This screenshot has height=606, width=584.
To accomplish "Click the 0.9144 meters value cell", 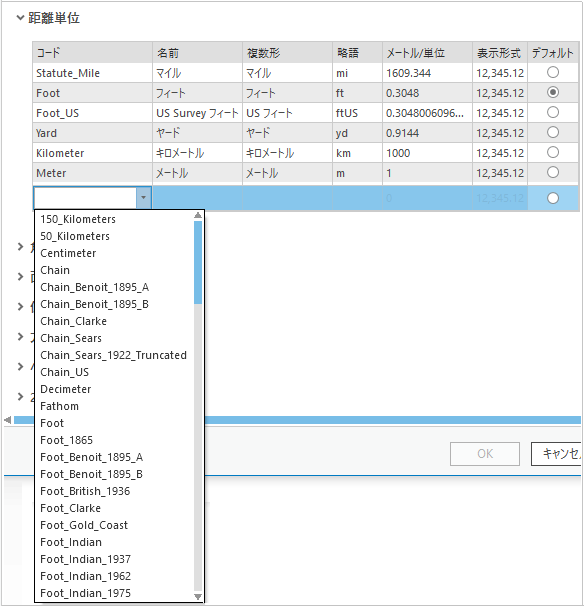I will [x=427, y=133].
